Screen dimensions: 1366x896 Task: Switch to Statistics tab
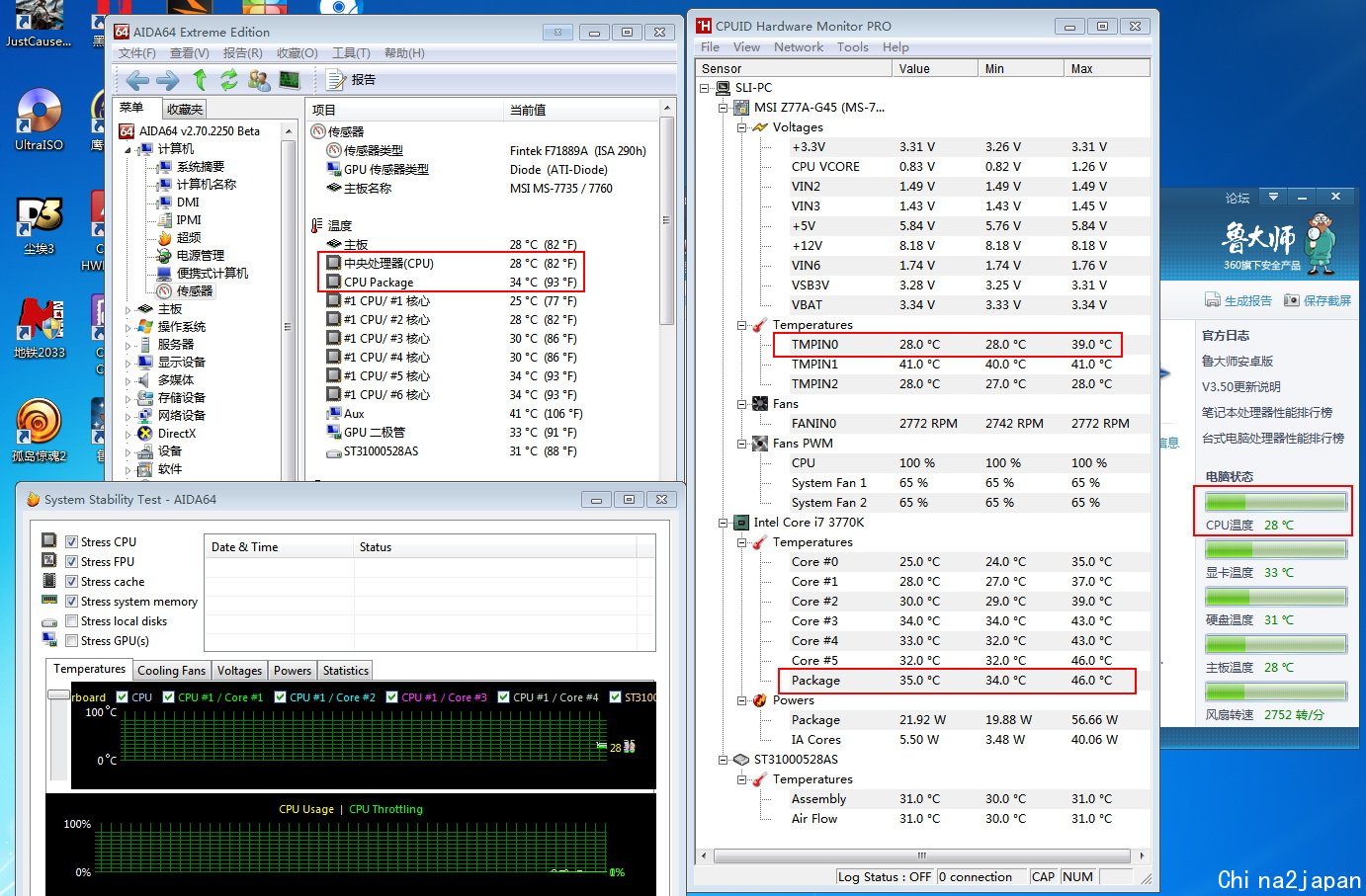coord(345,670)
